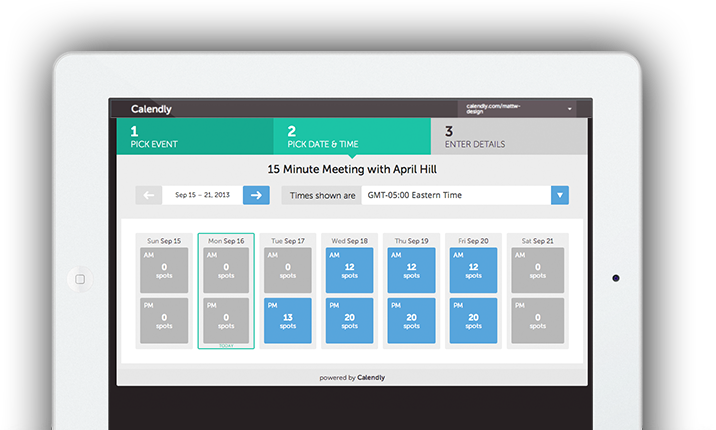
Task: Click the Times shown are label
Action: [322, 195]
